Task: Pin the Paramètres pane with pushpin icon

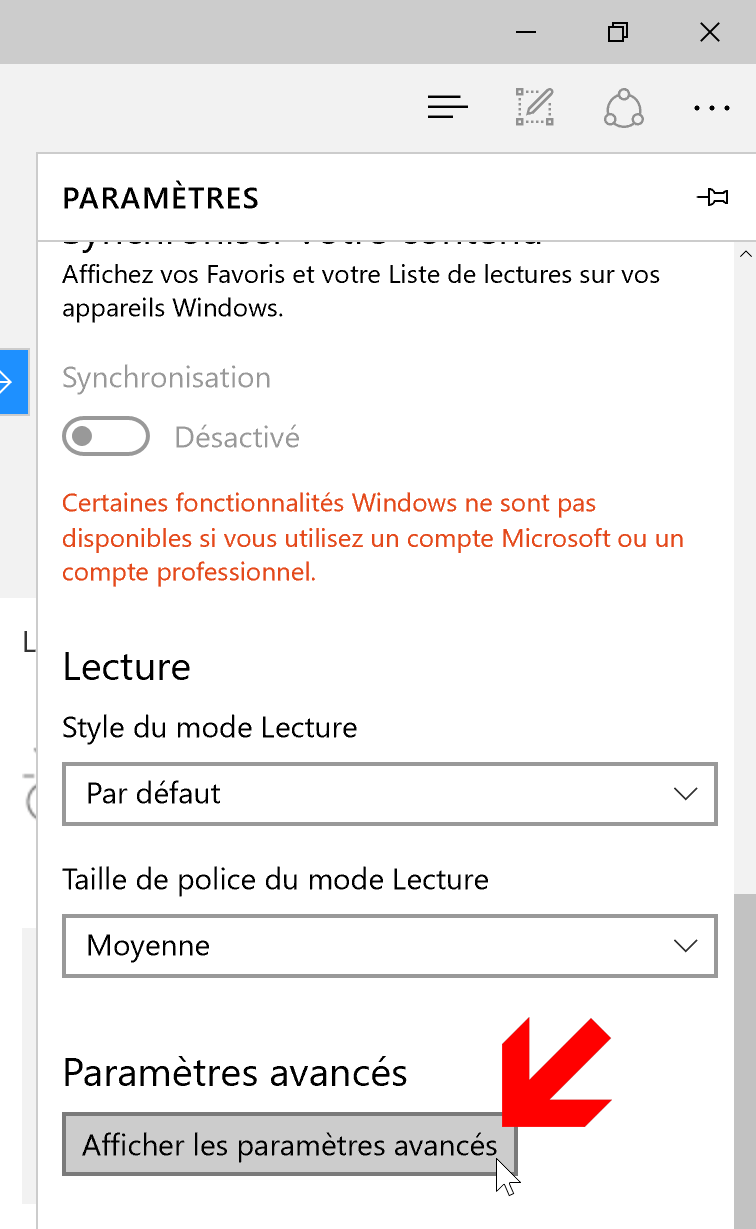Action: (712, 197)
